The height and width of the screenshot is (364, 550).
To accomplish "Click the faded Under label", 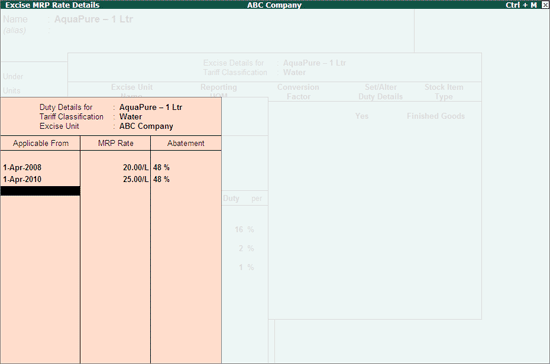I will click(x=13, y=76).
